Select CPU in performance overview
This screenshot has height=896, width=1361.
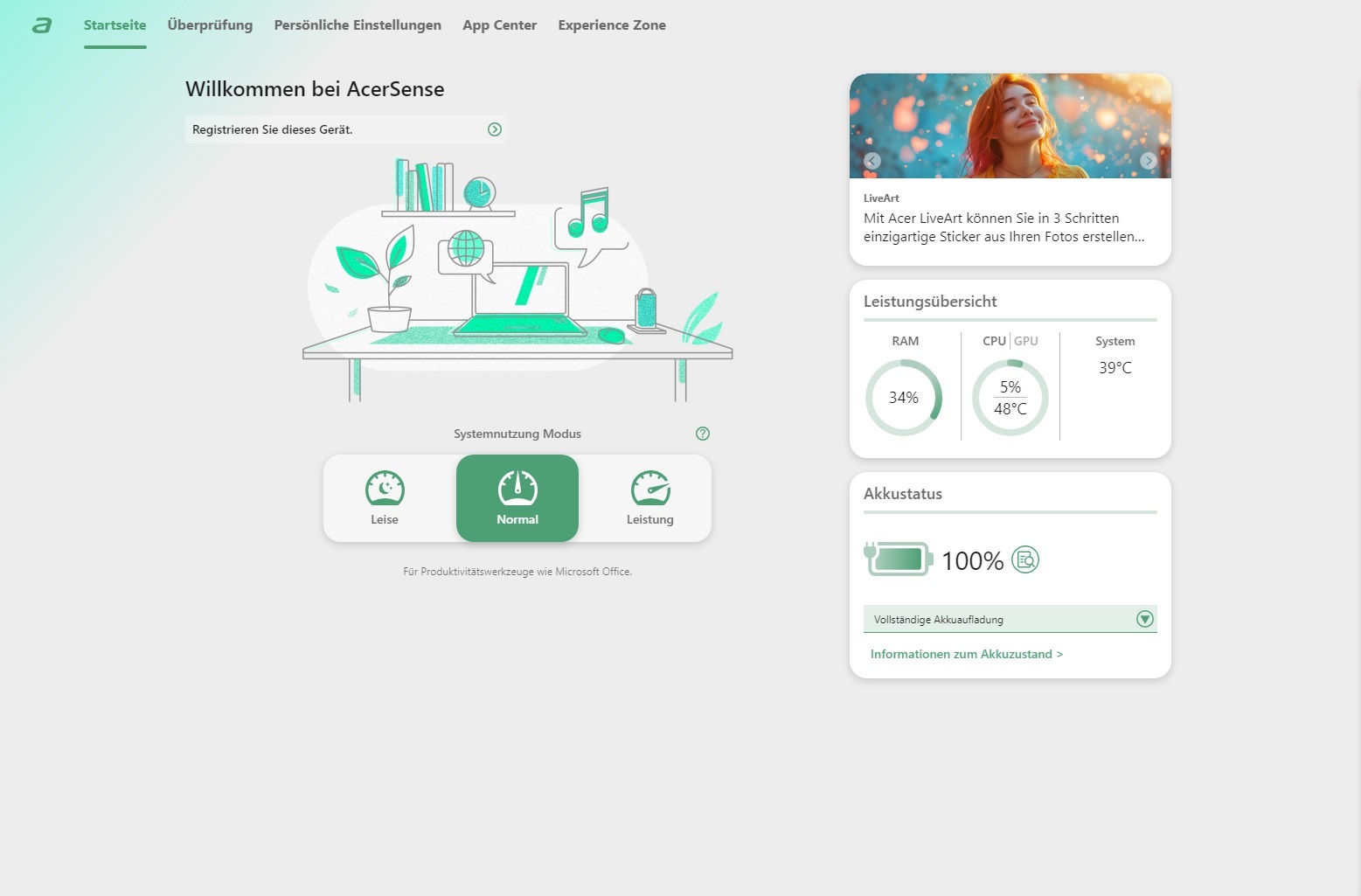point(994,341)
